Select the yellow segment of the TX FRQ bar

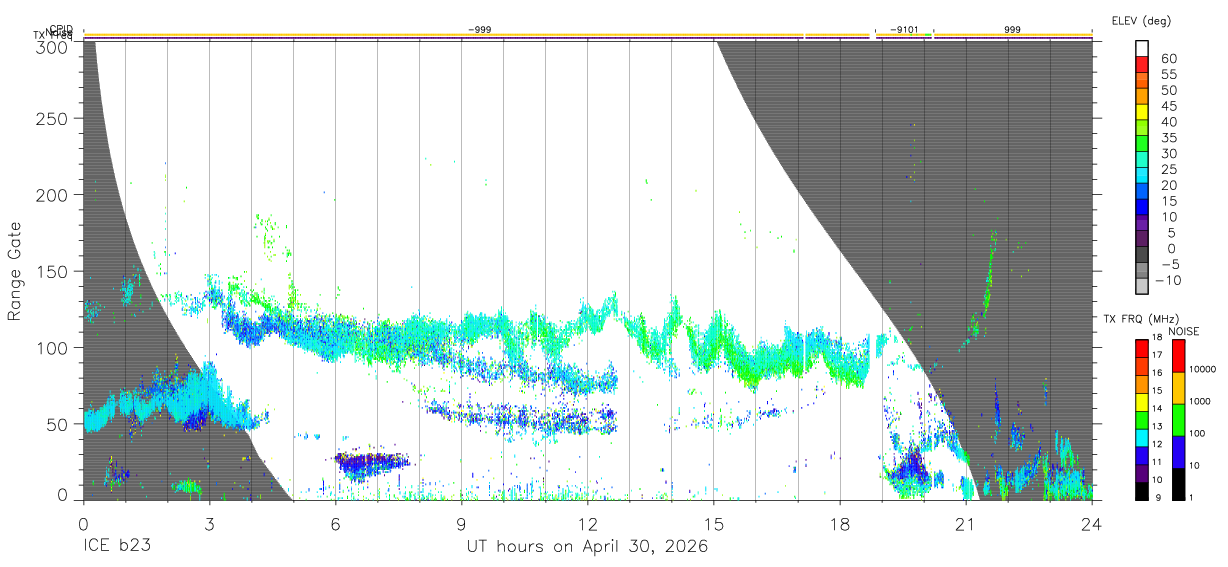(x=1142, y=402)
